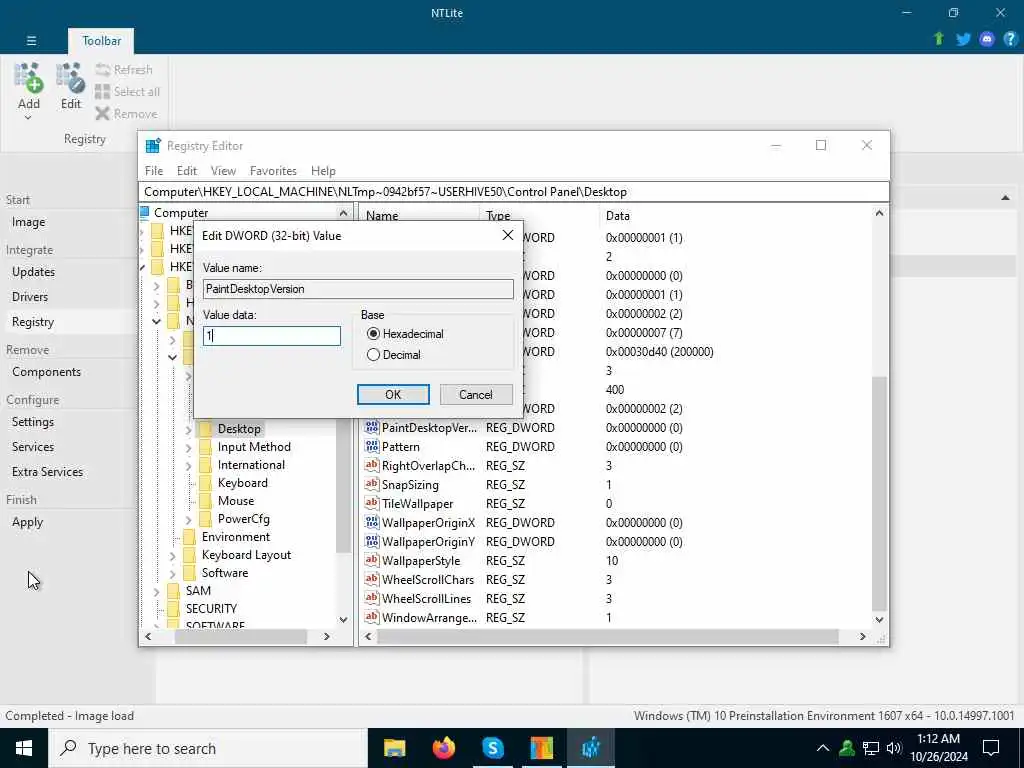Open the NTLite hamburger menu
Viewport: 1024px width, 768px height.
click(x=31, y=40)
